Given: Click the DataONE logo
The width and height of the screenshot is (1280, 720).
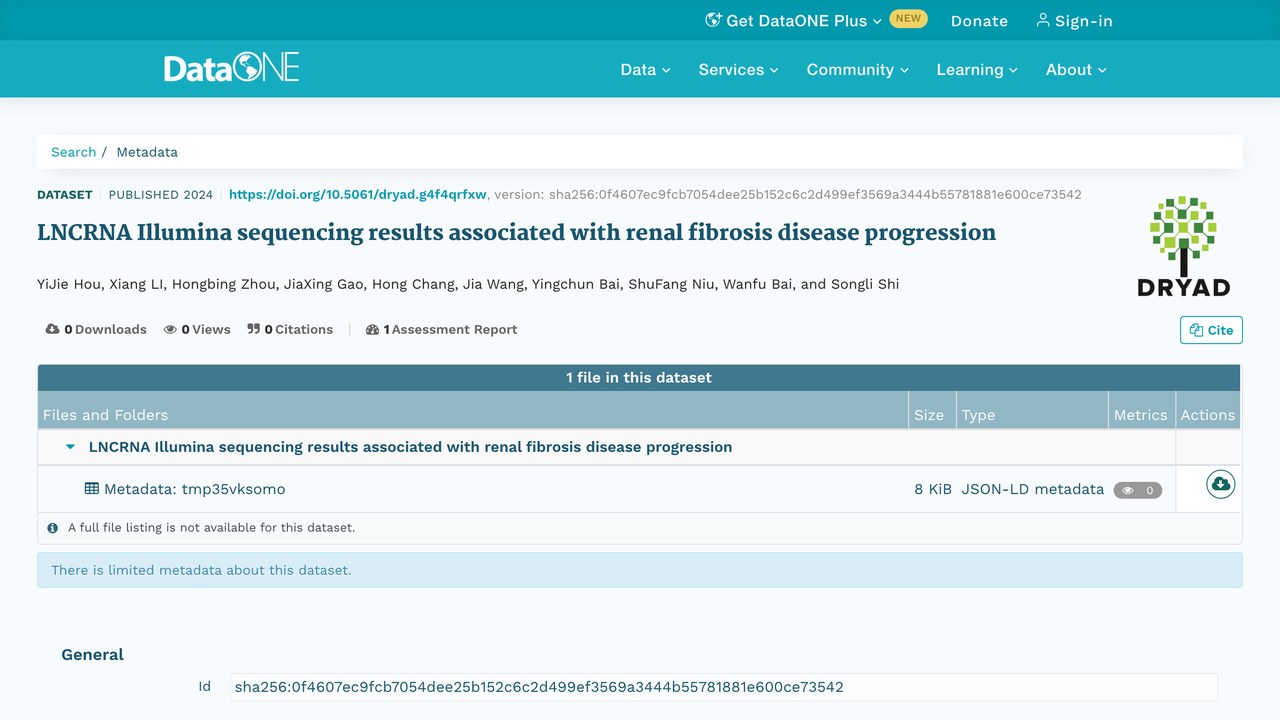Looking at the screenshot, I should pyautogui.click(x=232, y=68).
